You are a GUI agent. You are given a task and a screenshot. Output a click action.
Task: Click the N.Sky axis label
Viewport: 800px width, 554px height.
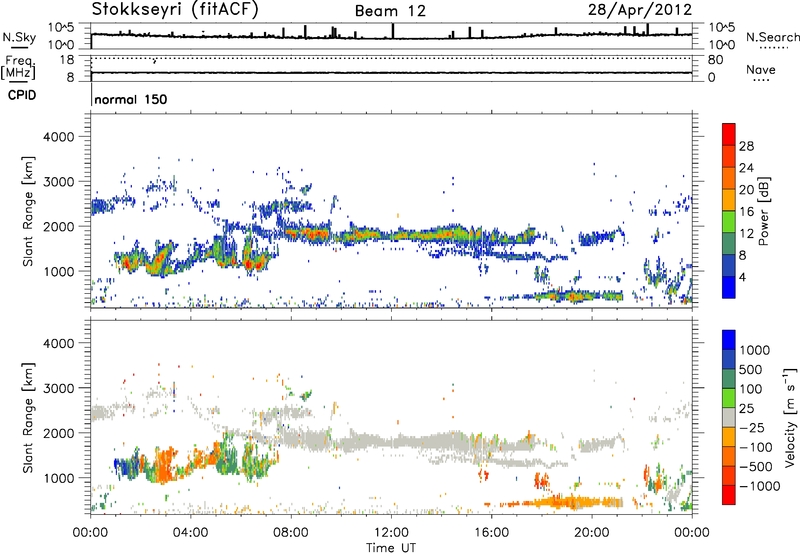point(19,37)
